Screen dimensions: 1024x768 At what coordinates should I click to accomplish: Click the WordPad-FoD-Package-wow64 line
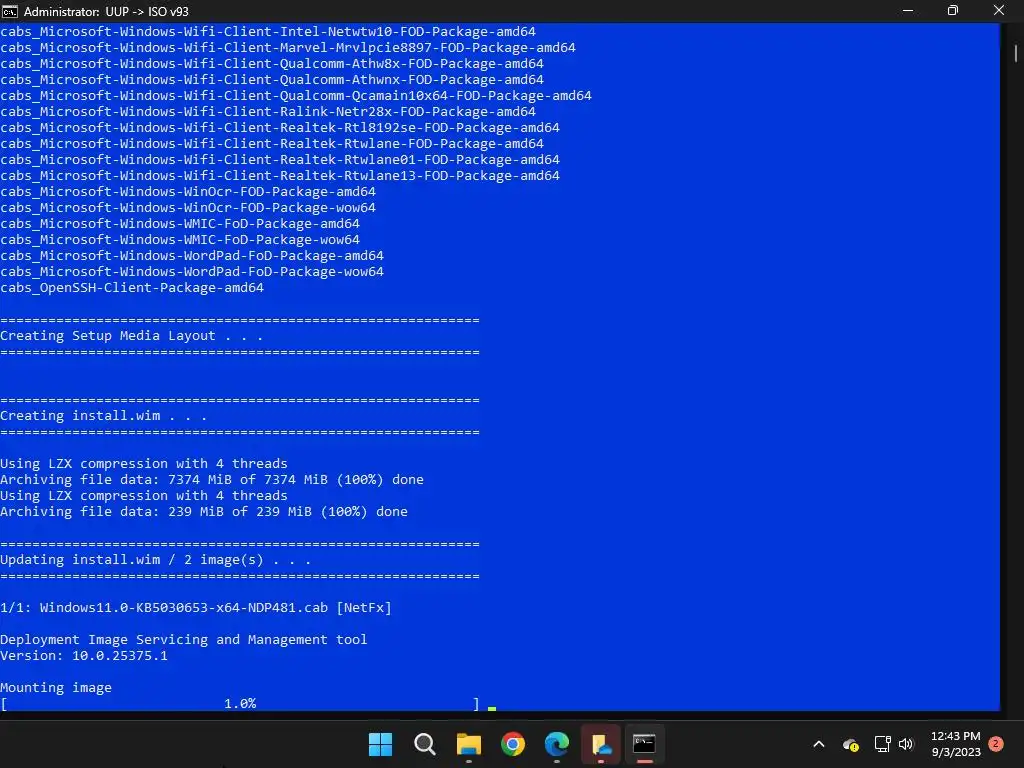pyautogui.click(x=192, y=272)
